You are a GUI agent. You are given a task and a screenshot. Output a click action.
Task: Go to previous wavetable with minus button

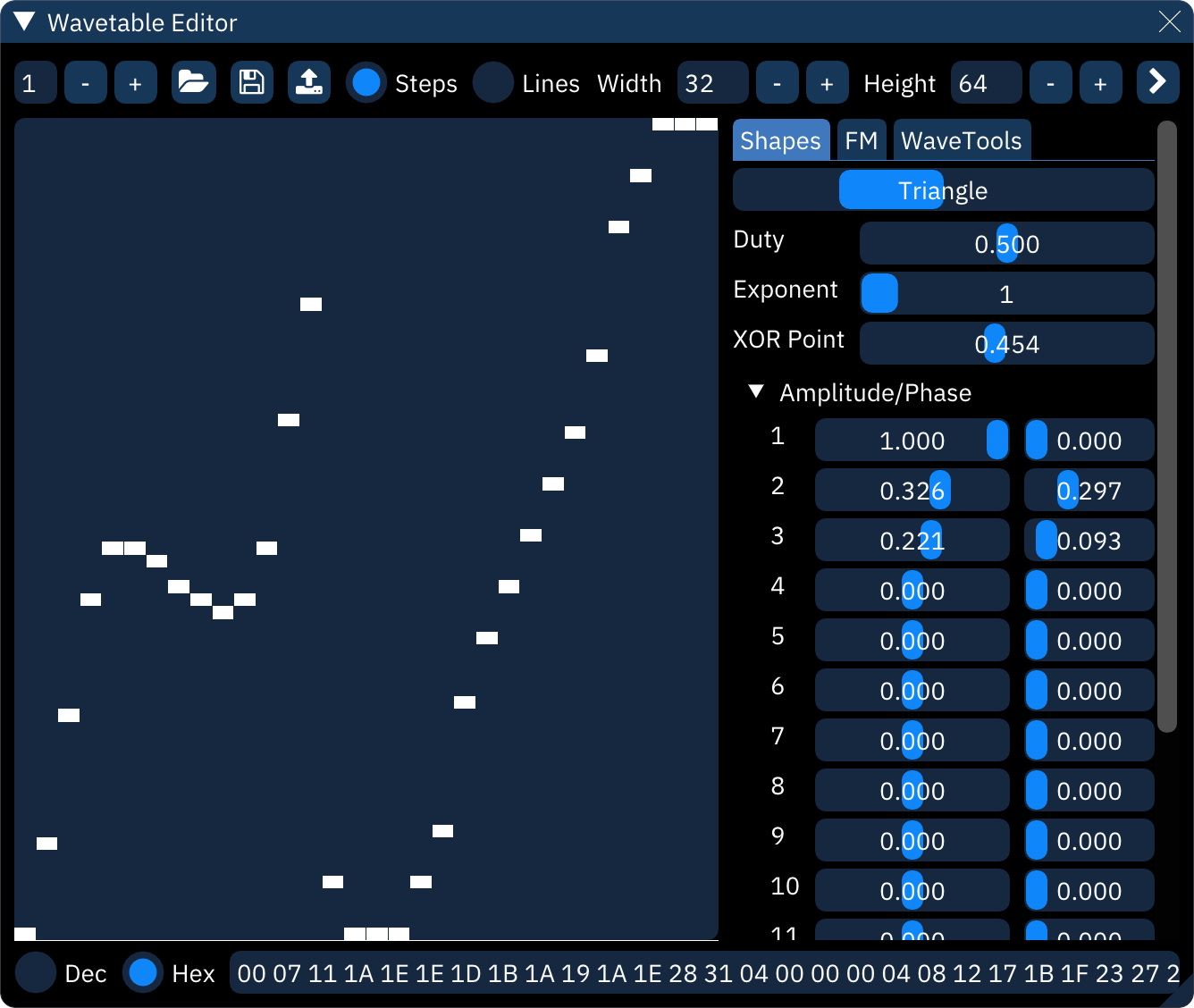point(85,83)
